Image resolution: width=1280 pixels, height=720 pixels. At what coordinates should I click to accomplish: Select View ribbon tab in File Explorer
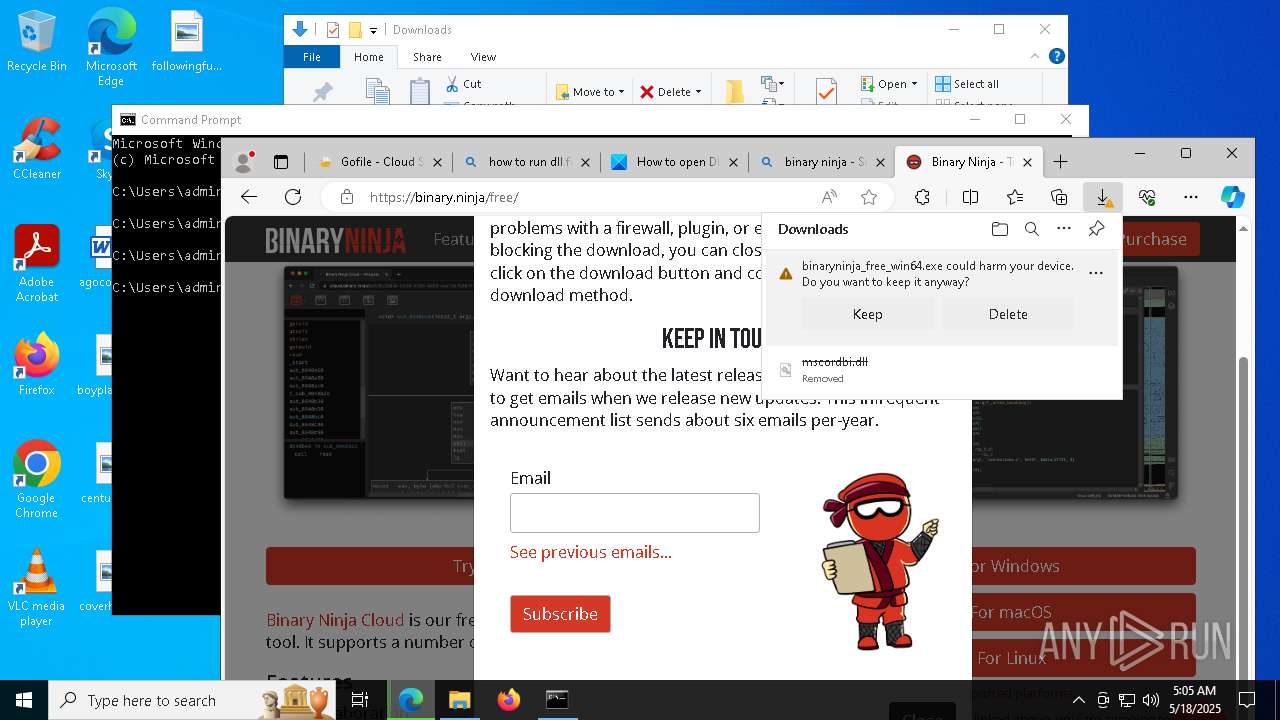(483, 57)
